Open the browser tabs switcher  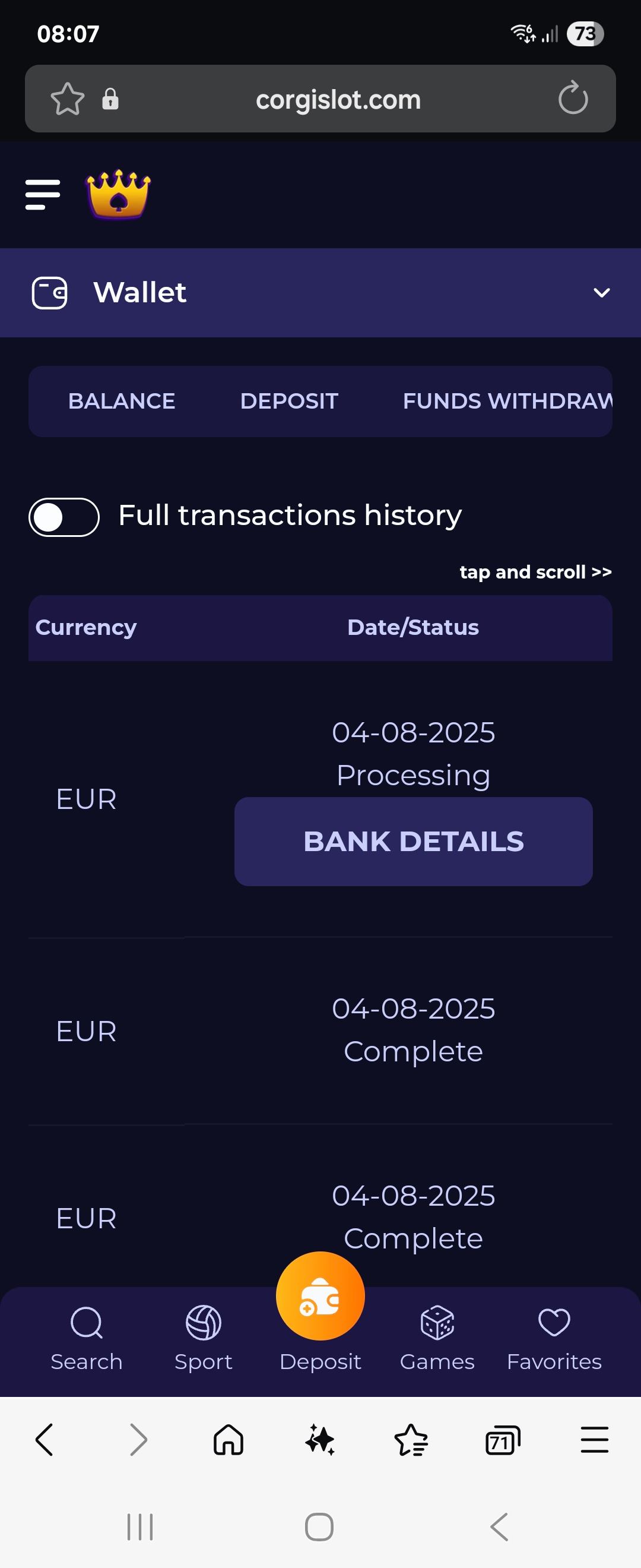(x=502, y=1440)
